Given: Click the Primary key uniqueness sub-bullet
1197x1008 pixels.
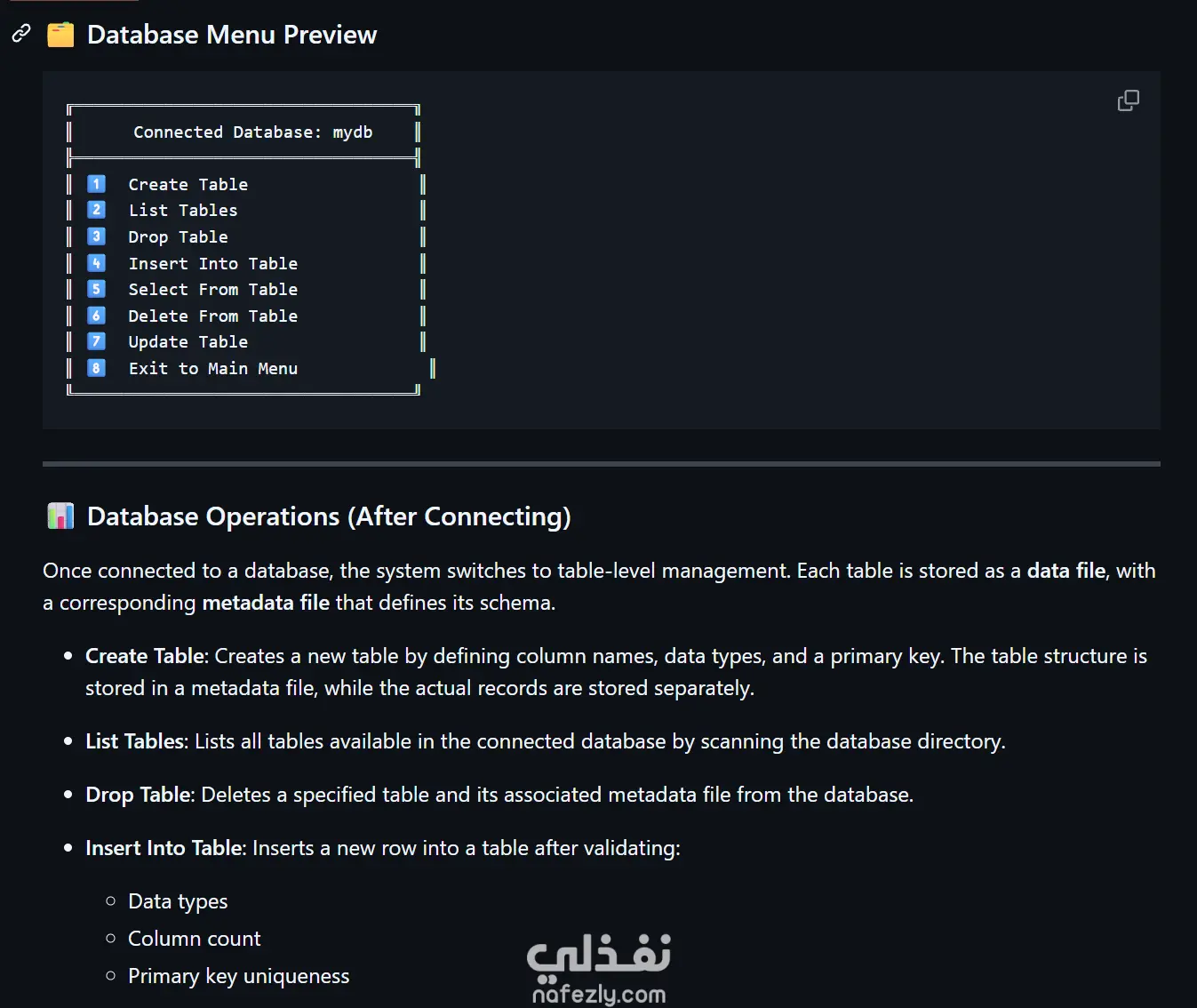Looking at the screenshot, I should coord(239,976).
